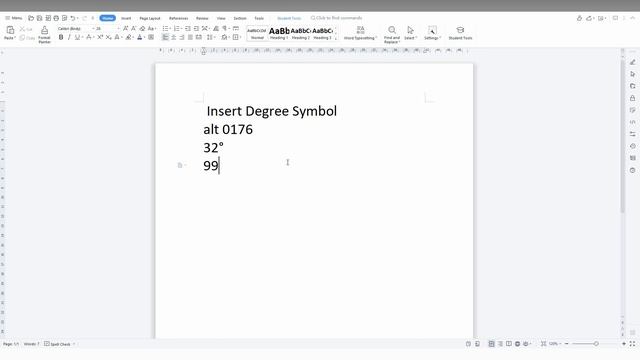Viewport: 640px width, 360px height.
Task: Toggle Subscript formatting
Action: 108,37
